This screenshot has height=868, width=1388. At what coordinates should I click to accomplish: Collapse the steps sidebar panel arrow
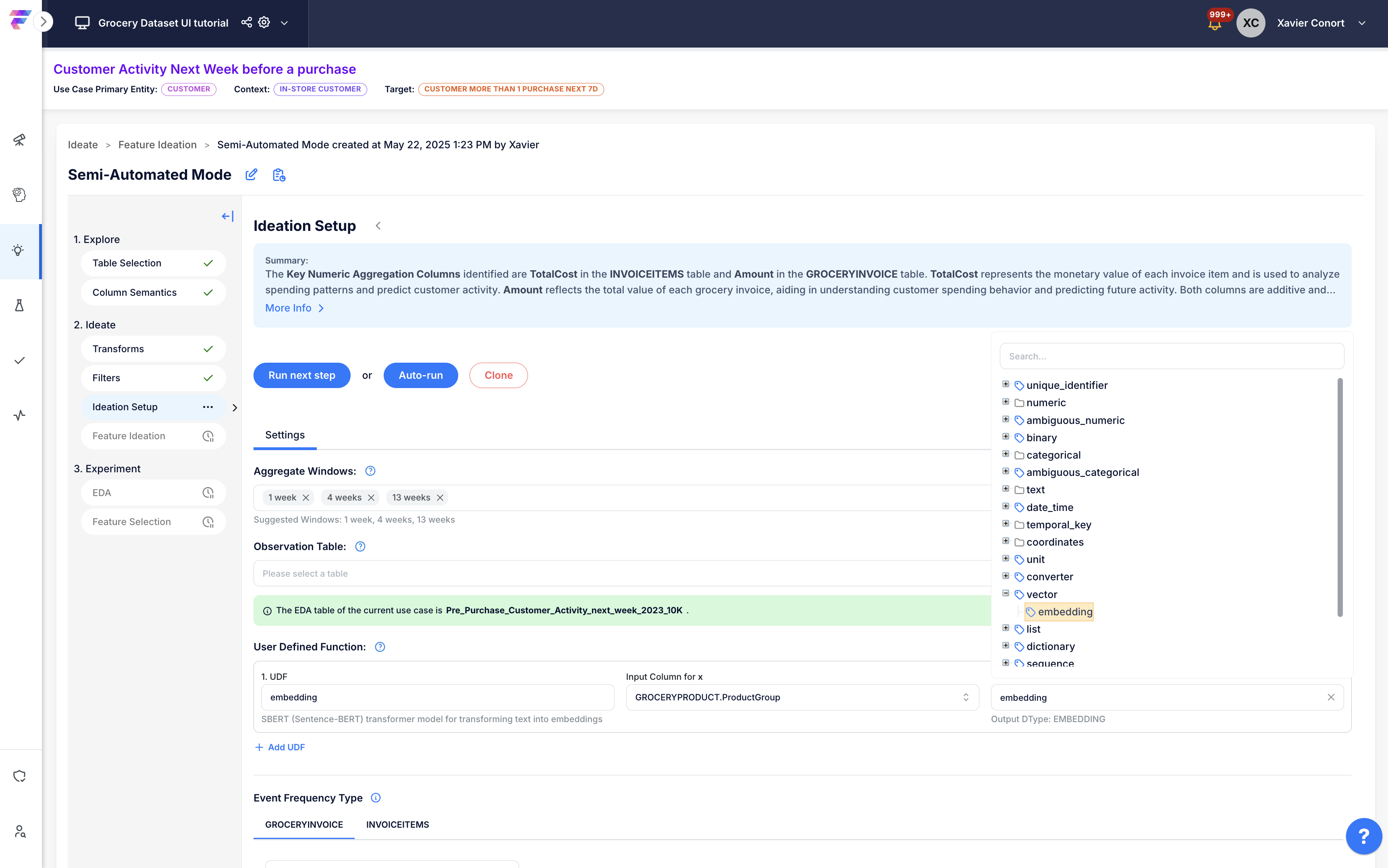pos(228,216)
